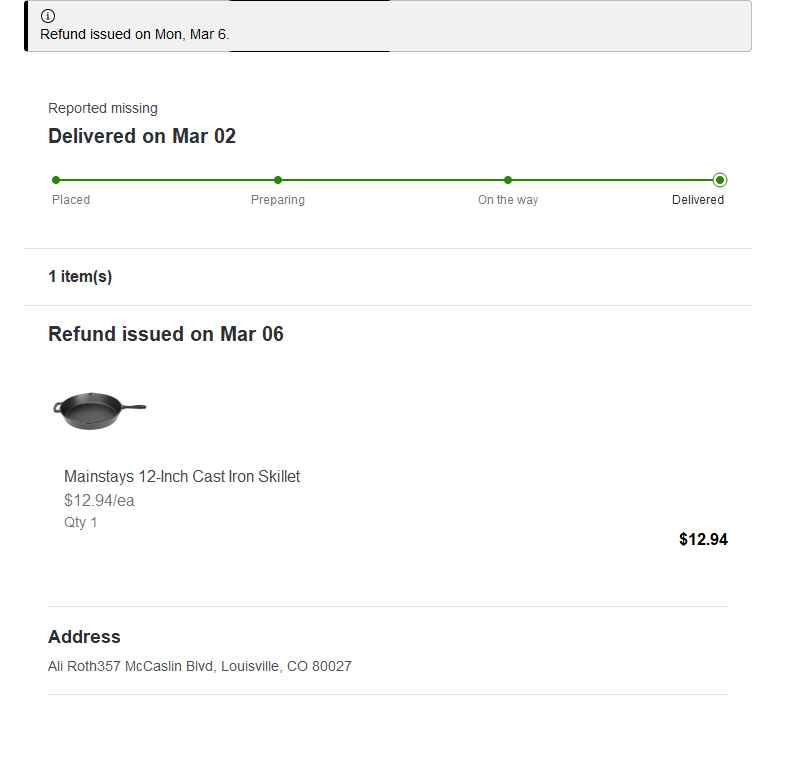Click the Delivered step marker
This screenshot has width=800, height=759.
tap(720, 180)
